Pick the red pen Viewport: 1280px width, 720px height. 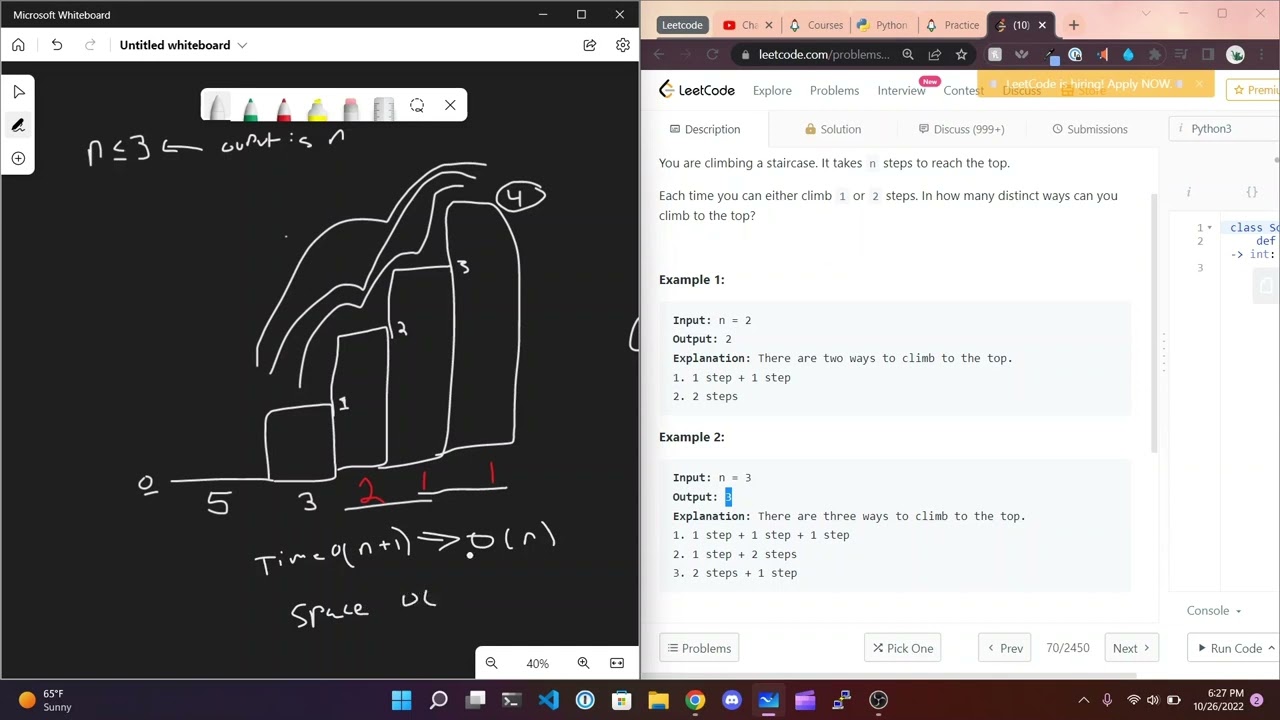pos(284,107)
